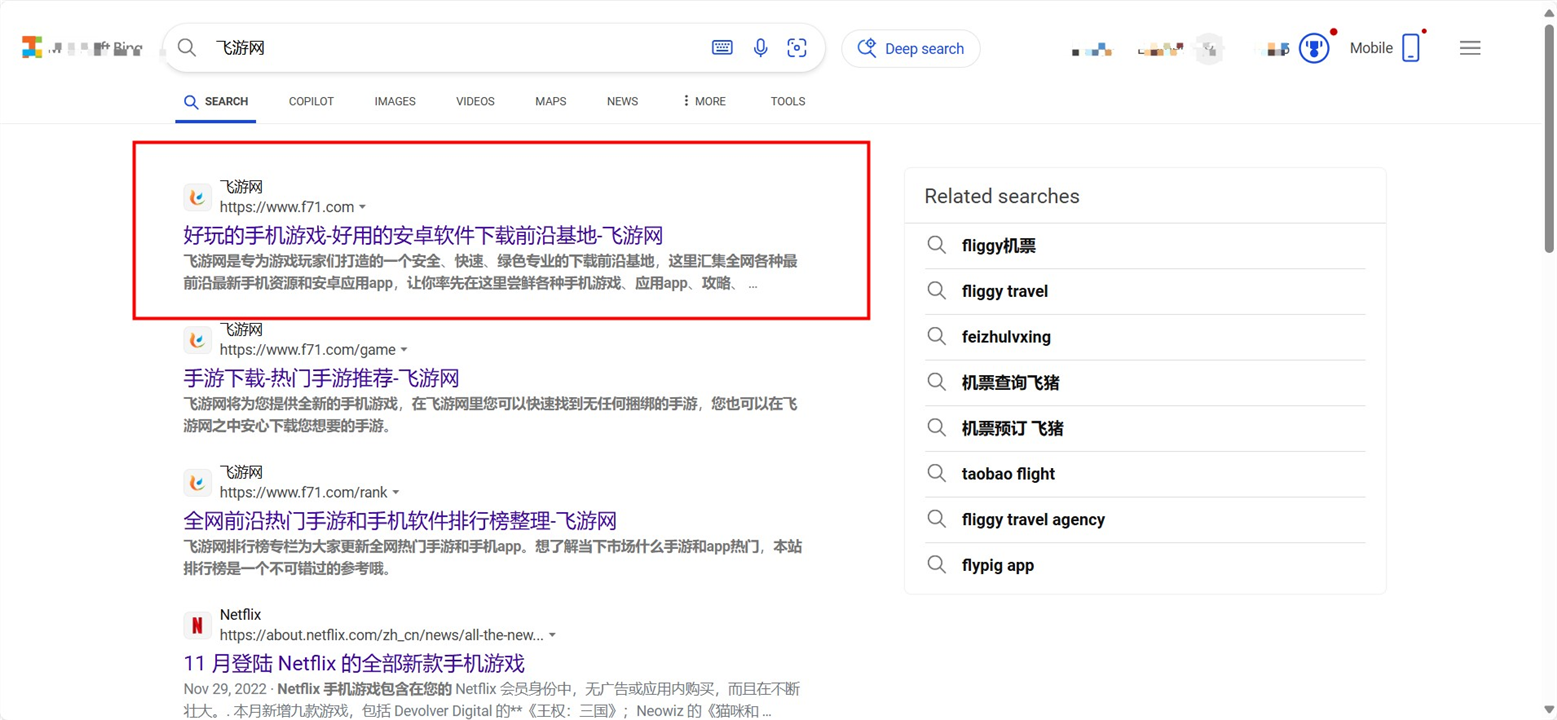Viewport: 1557px width, 720px height.
Task: Click the Mobile phone icon
Action: [x=1411, y=48]
